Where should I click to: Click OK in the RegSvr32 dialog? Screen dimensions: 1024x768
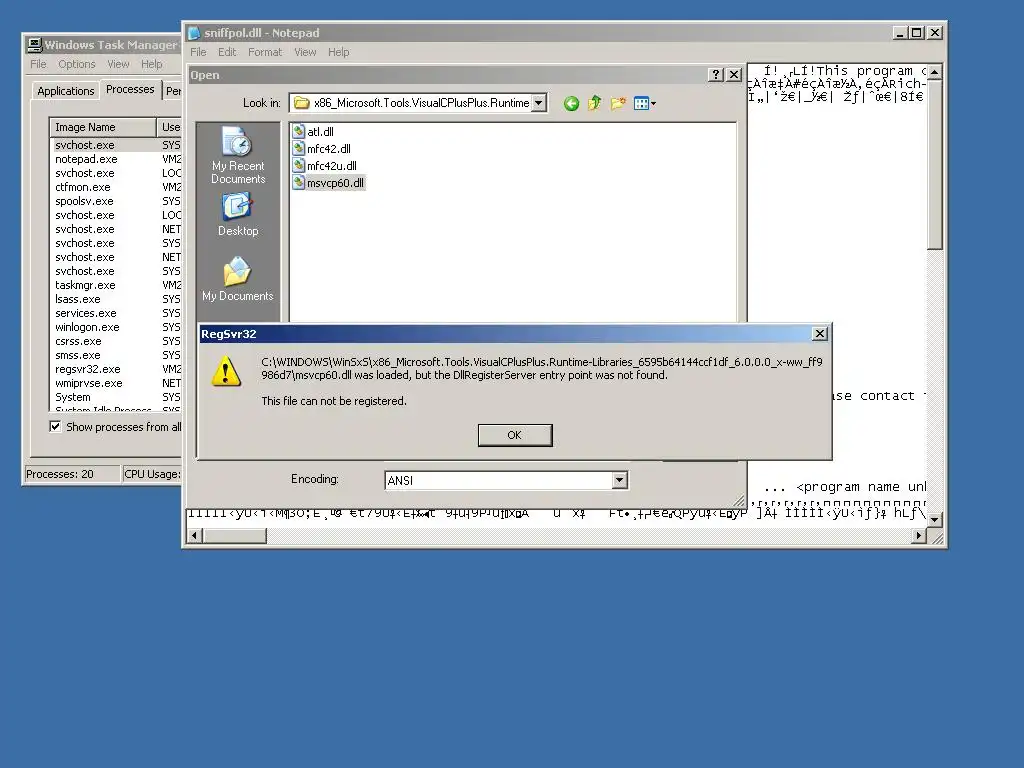tap(515, 435)
